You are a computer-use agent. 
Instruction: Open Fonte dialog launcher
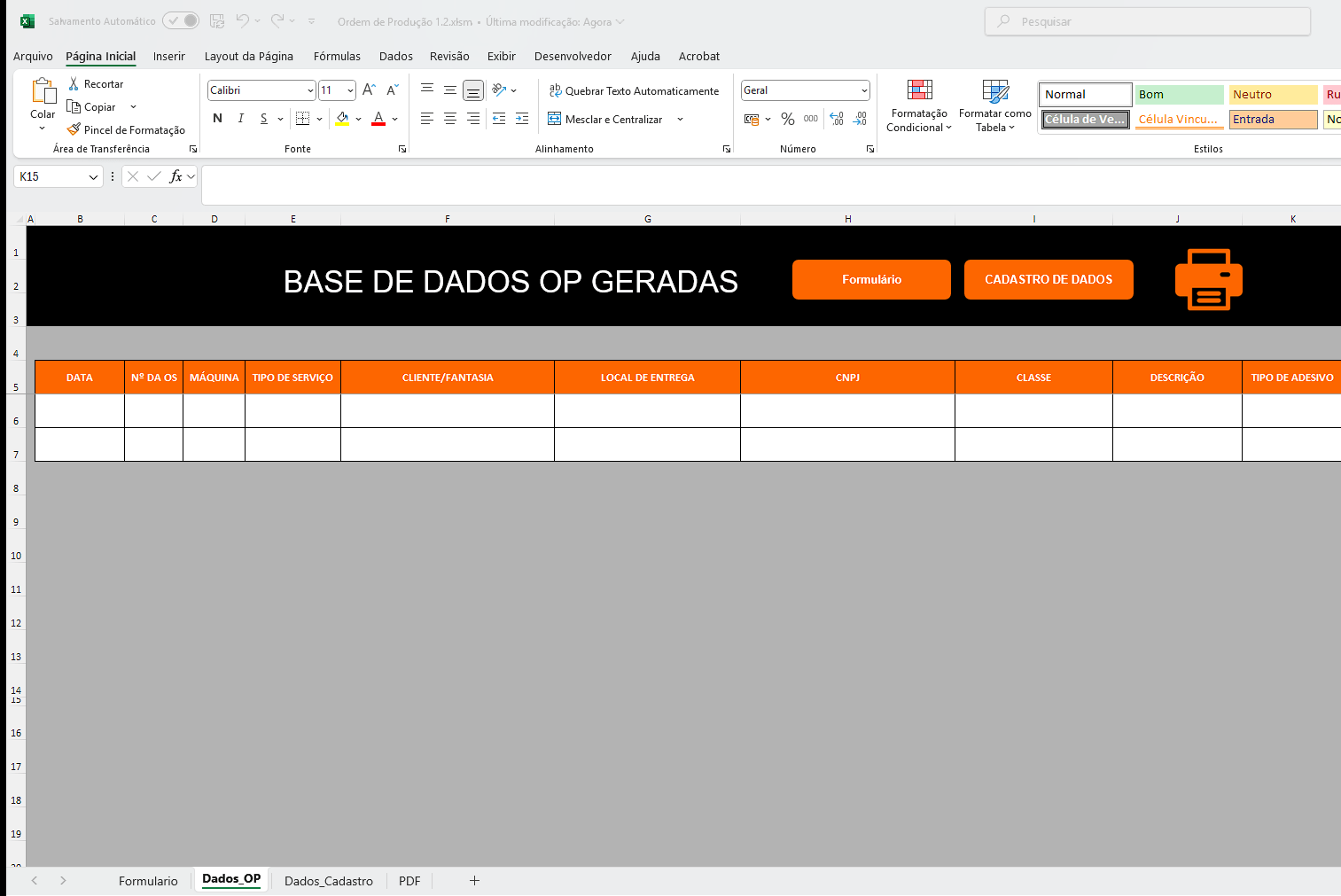point(402,149)
